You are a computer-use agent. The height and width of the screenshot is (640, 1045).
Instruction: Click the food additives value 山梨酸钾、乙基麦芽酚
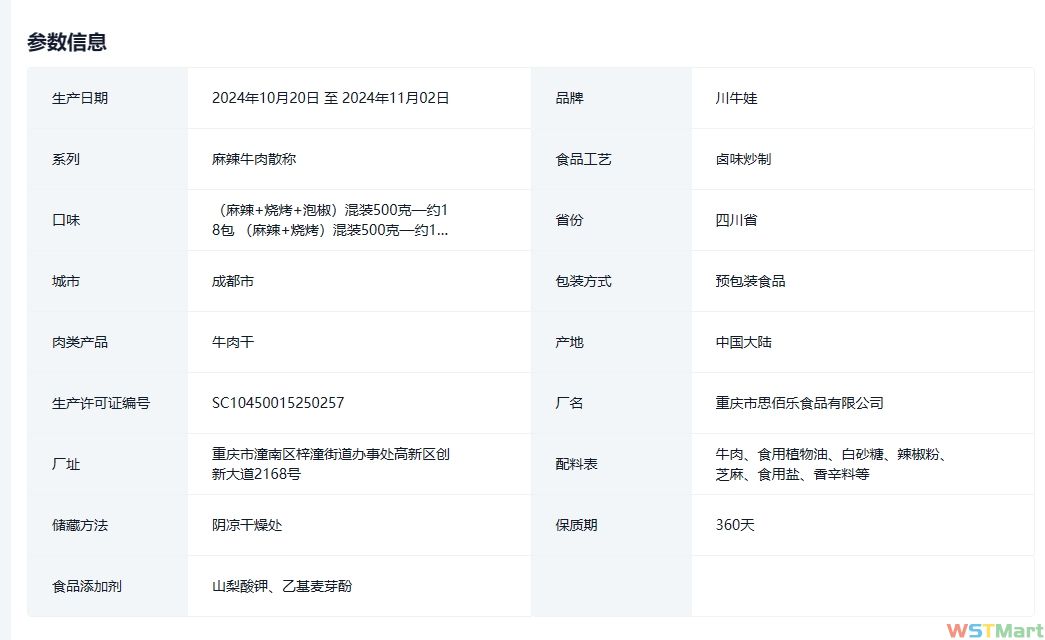click(282, 586)
